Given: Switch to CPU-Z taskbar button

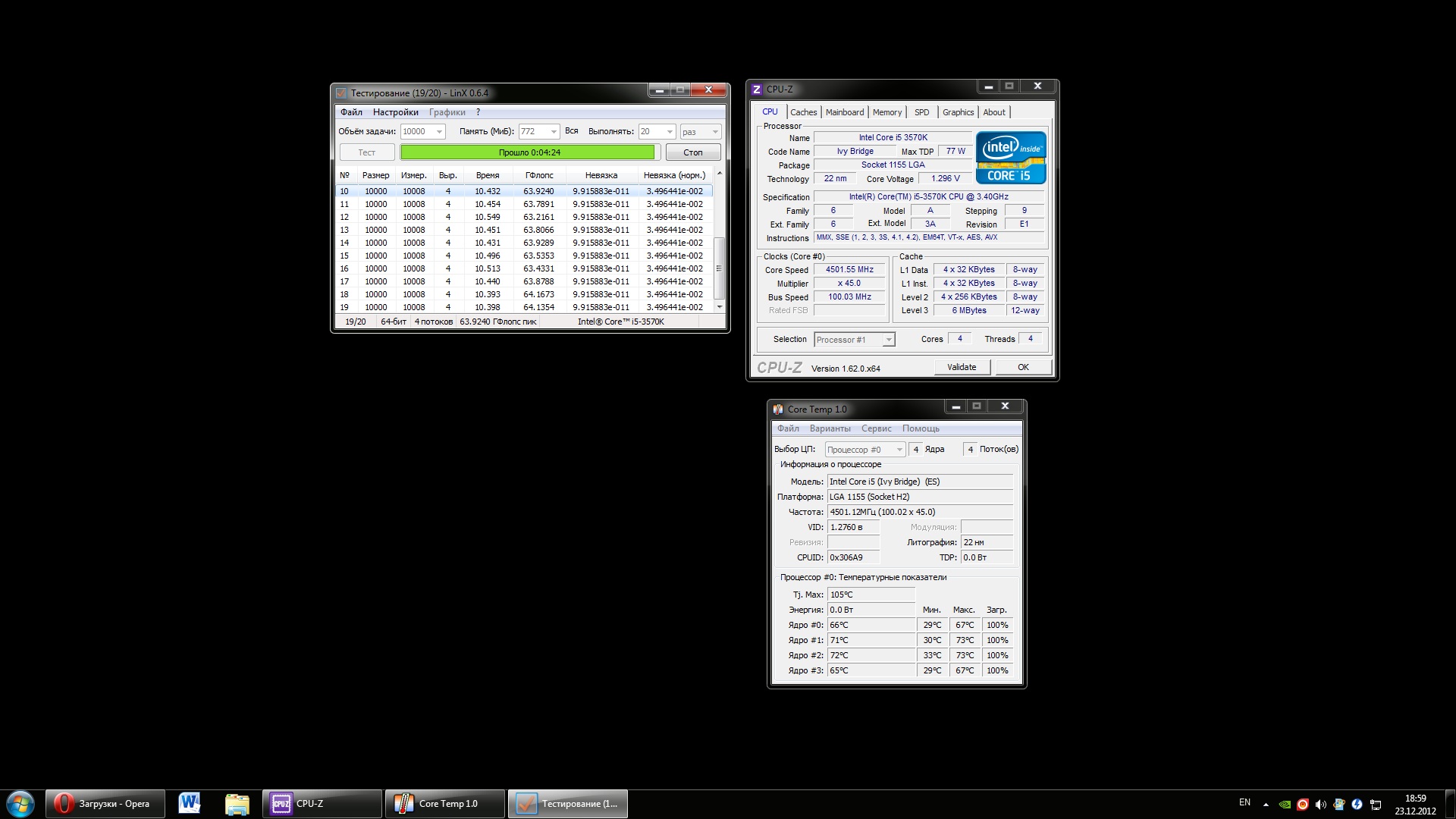Looking at the screenshot, I should coord(322,804).
